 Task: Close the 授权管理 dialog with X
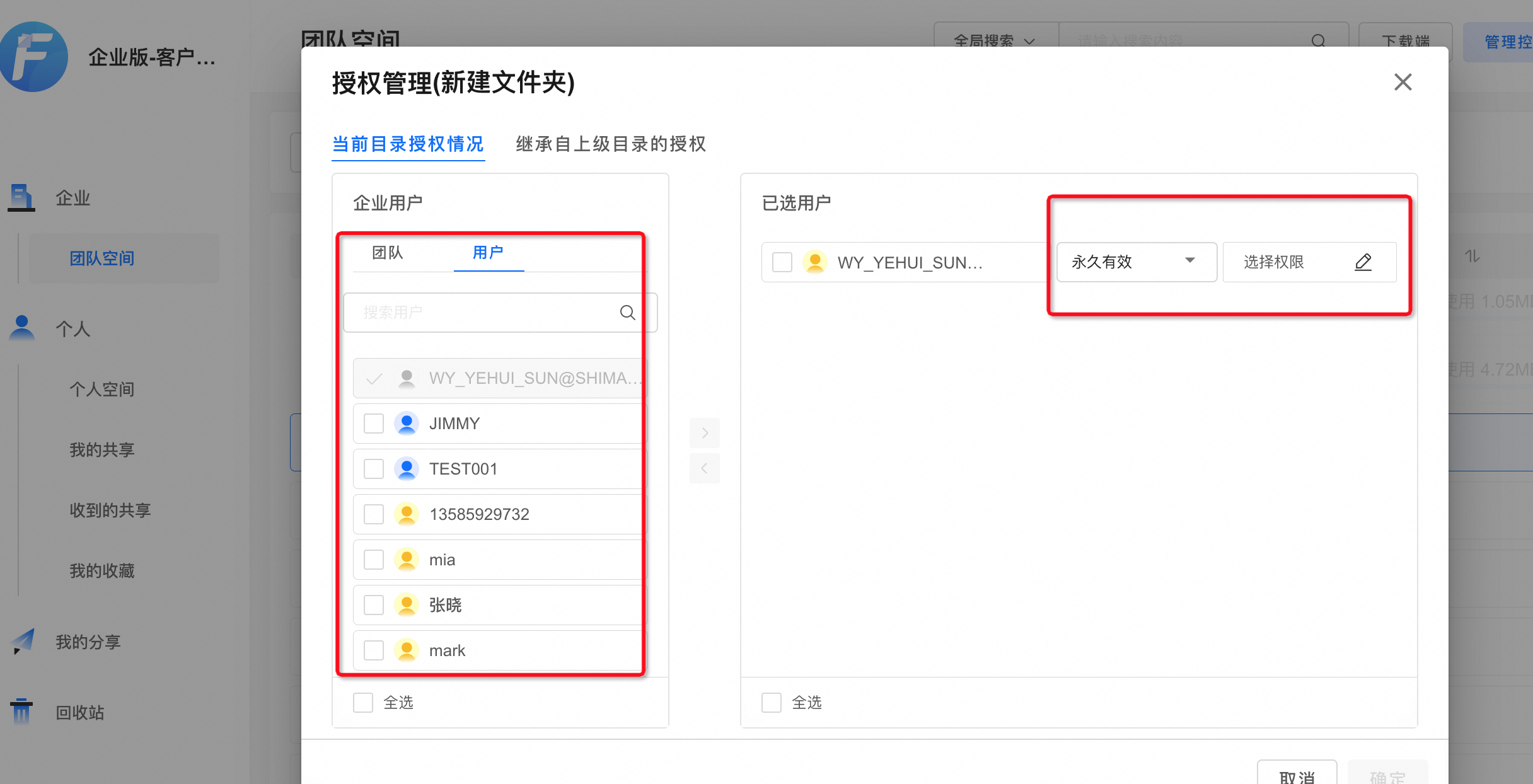pos(1403,82)
